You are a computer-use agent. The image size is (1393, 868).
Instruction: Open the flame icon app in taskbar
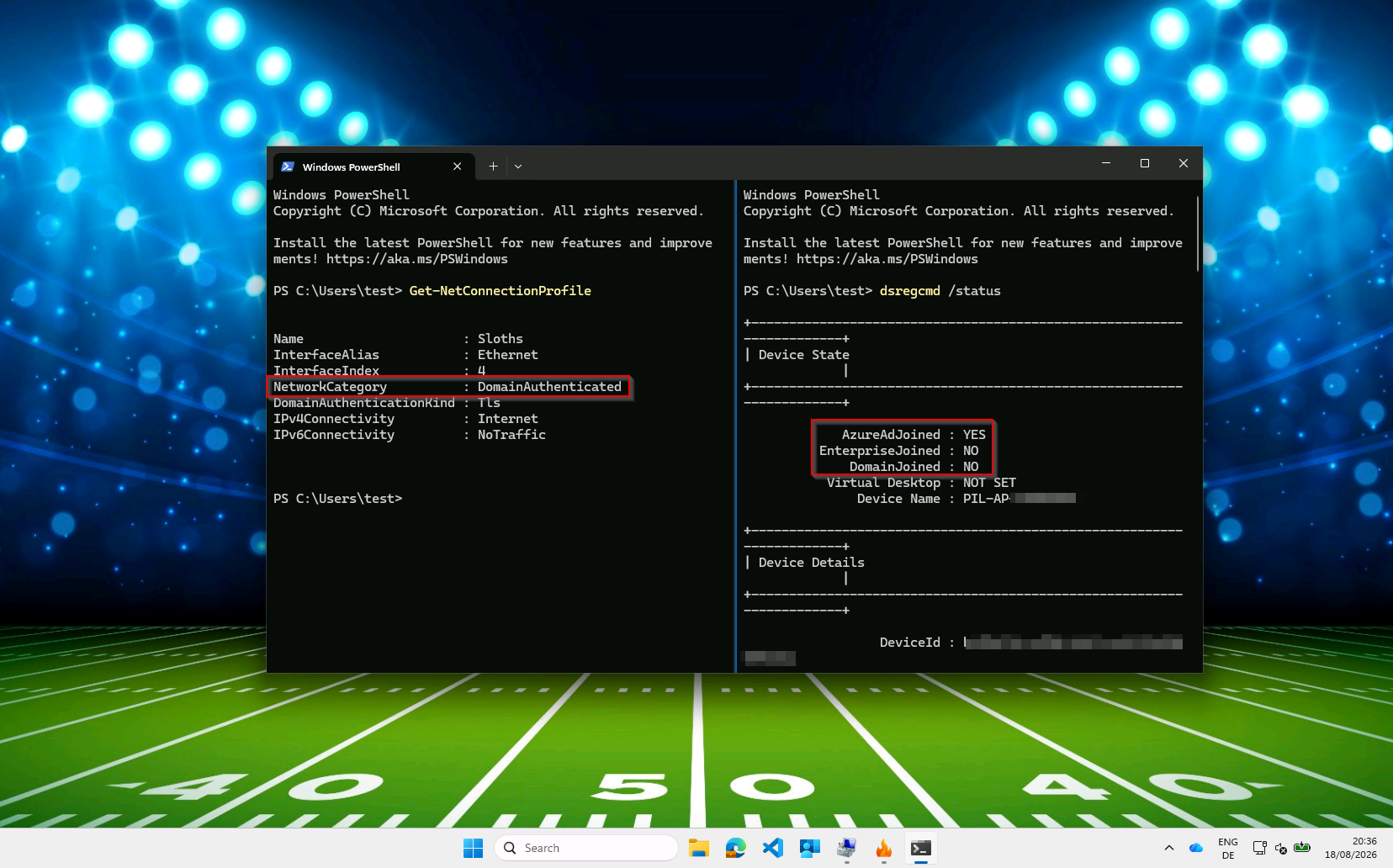point(884,848)
